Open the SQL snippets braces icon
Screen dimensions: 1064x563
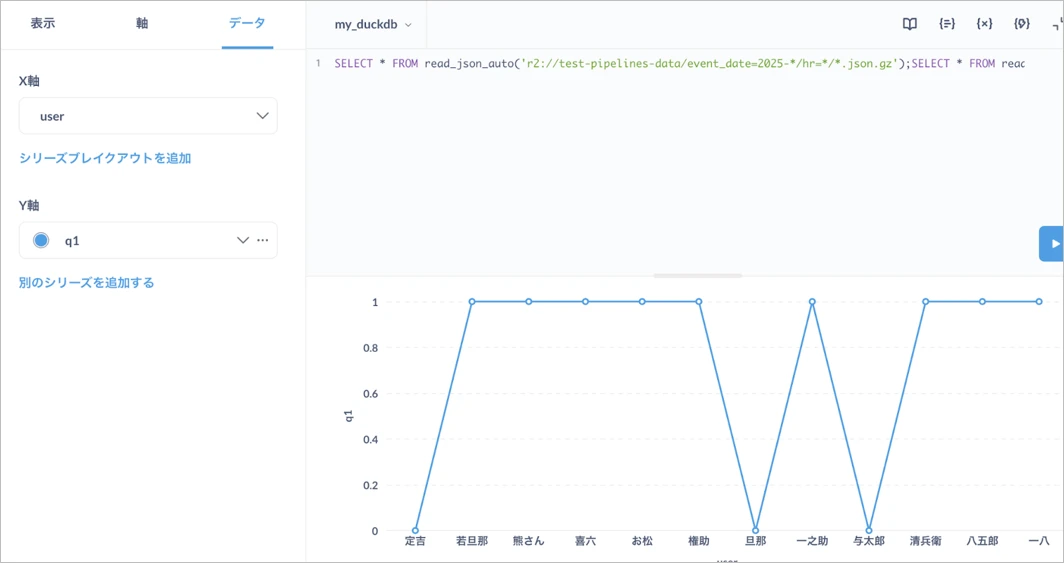[1021, 24]
